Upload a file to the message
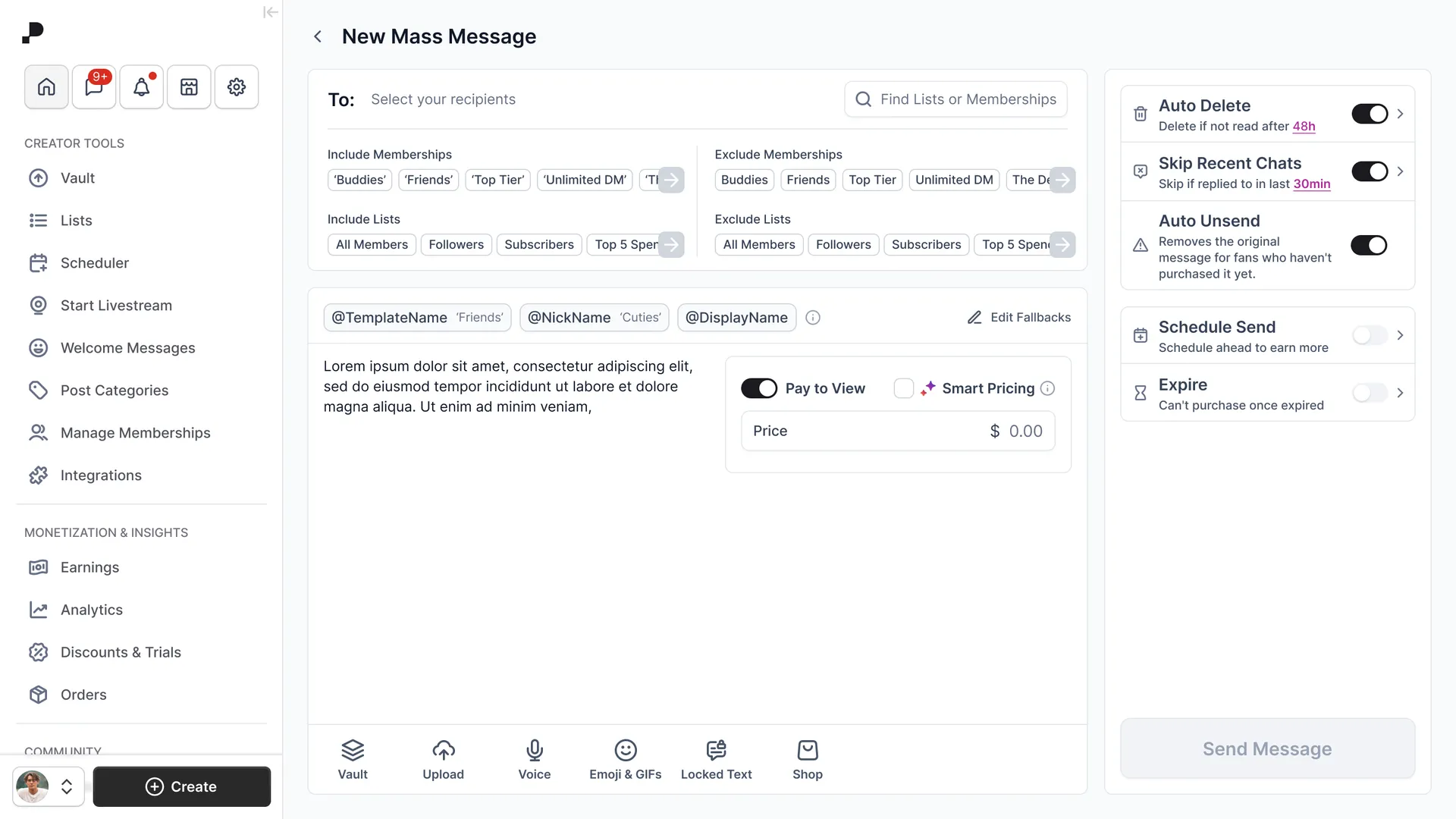Viewport: 1456px width, 819px height. (444, 758)
